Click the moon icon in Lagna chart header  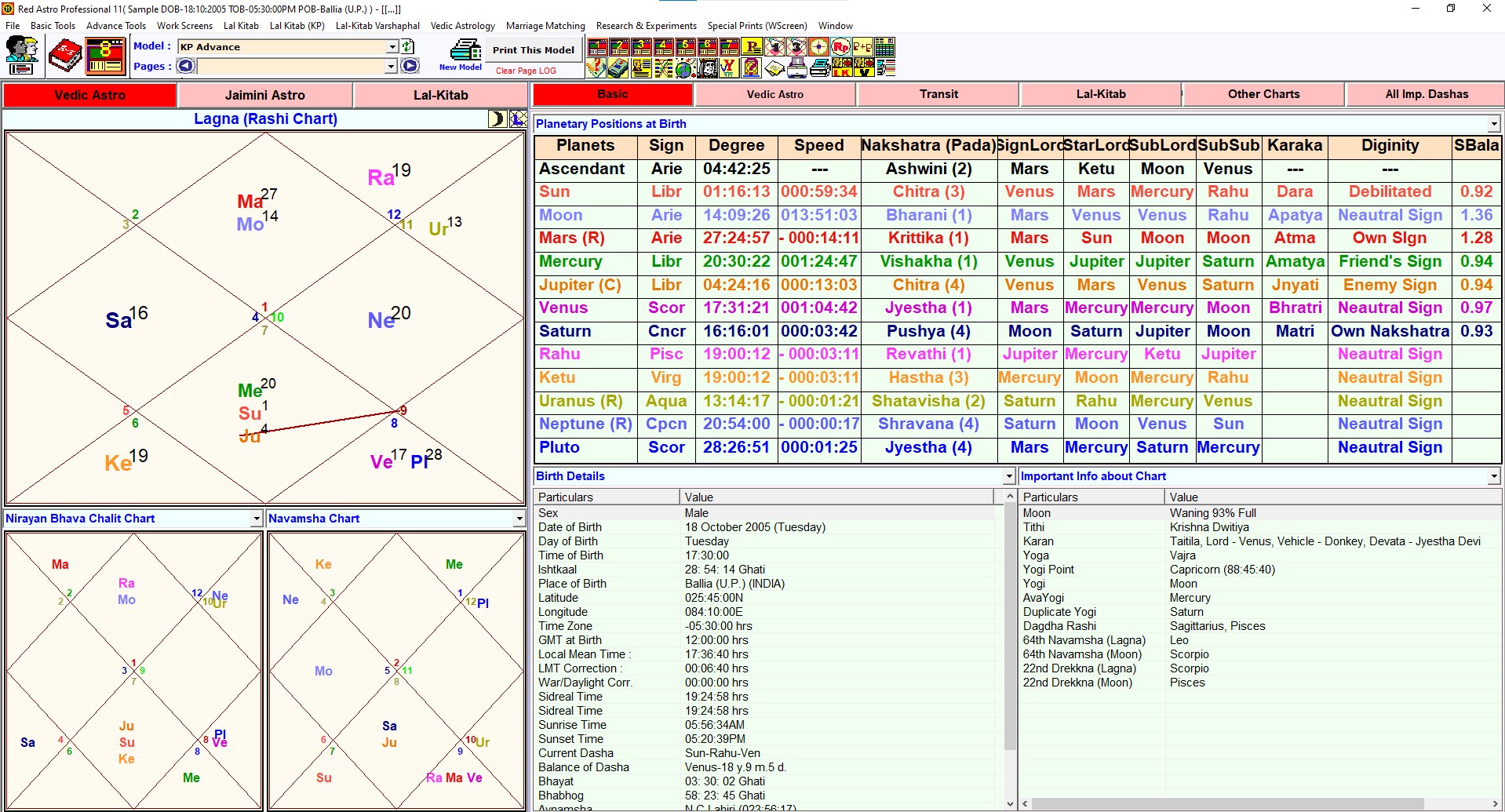(x=497, y=118)
